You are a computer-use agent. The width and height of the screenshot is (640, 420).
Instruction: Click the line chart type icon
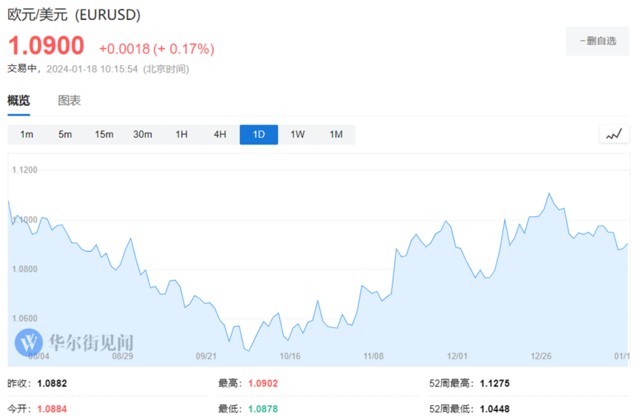[615, 134]
